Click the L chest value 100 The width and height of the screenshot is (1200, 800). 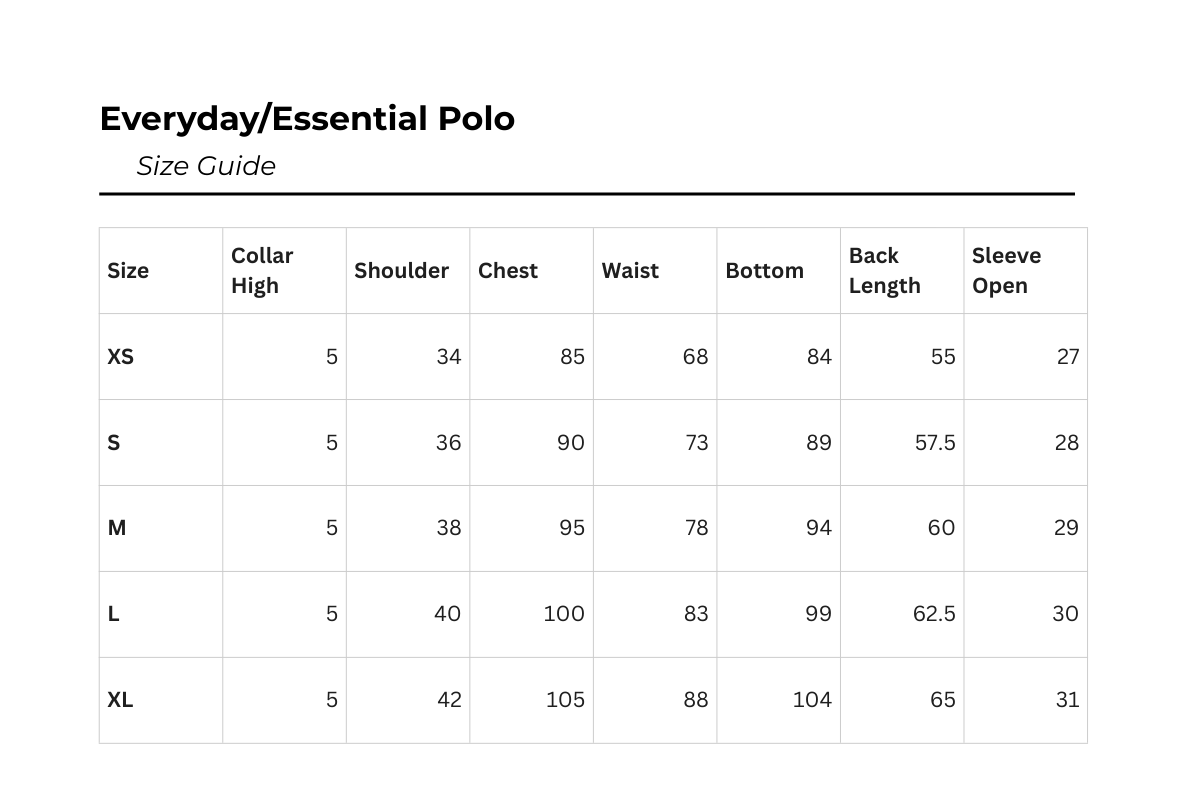pyautogui.click(x=564, y=614)
